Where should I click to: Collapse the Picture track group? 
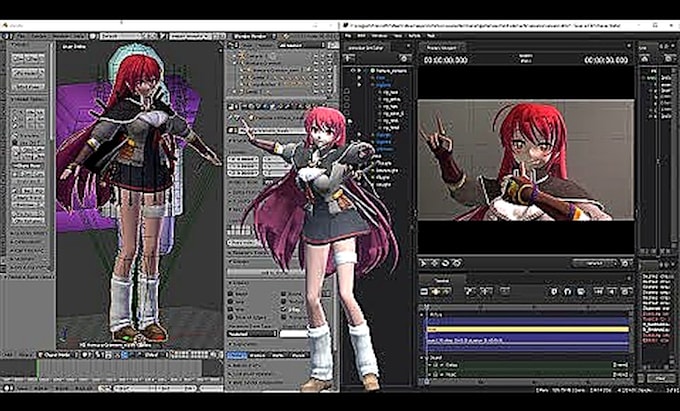pyautogui.click(x=422, y=315)
